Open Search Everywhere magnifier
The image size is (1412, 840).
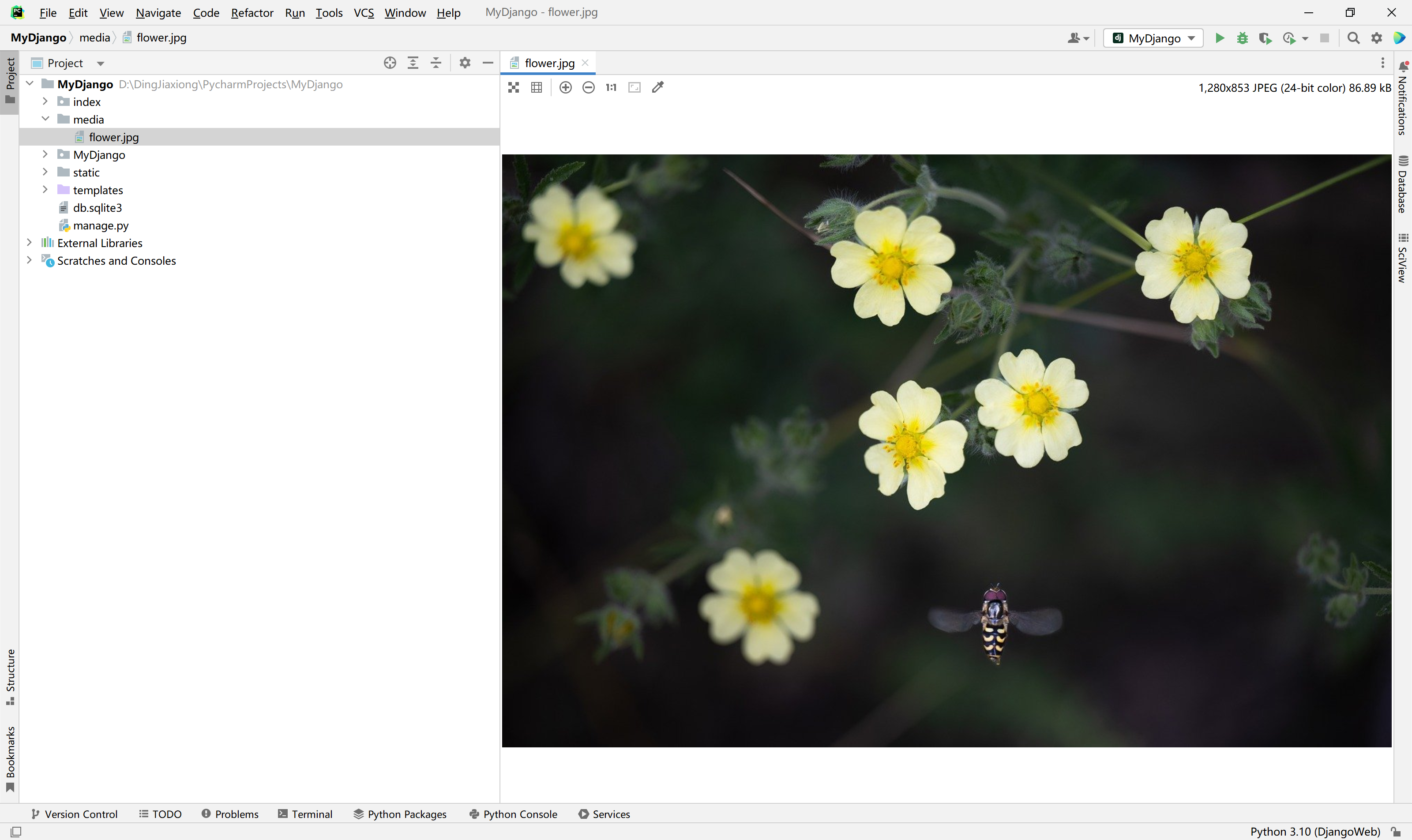(x=1353, y=38)
